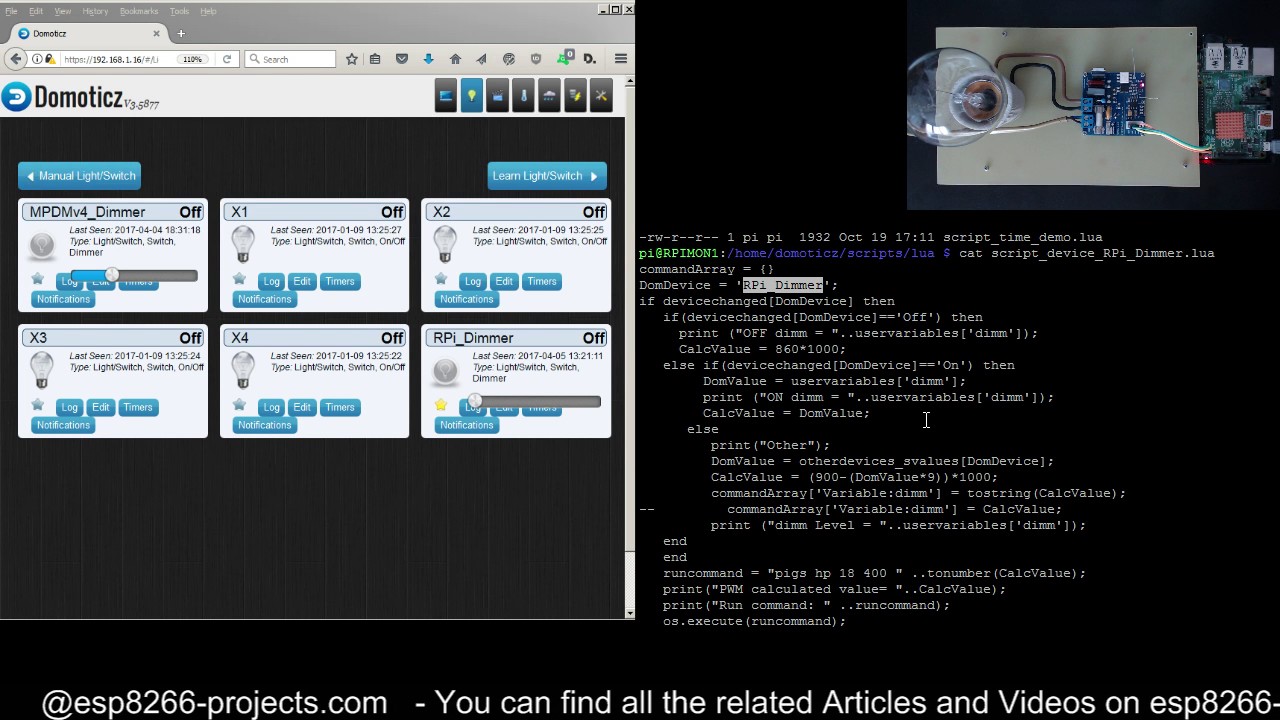1280x720 pixels.
Task: Select the Domoticz browser tab
Action: (89, 33)
